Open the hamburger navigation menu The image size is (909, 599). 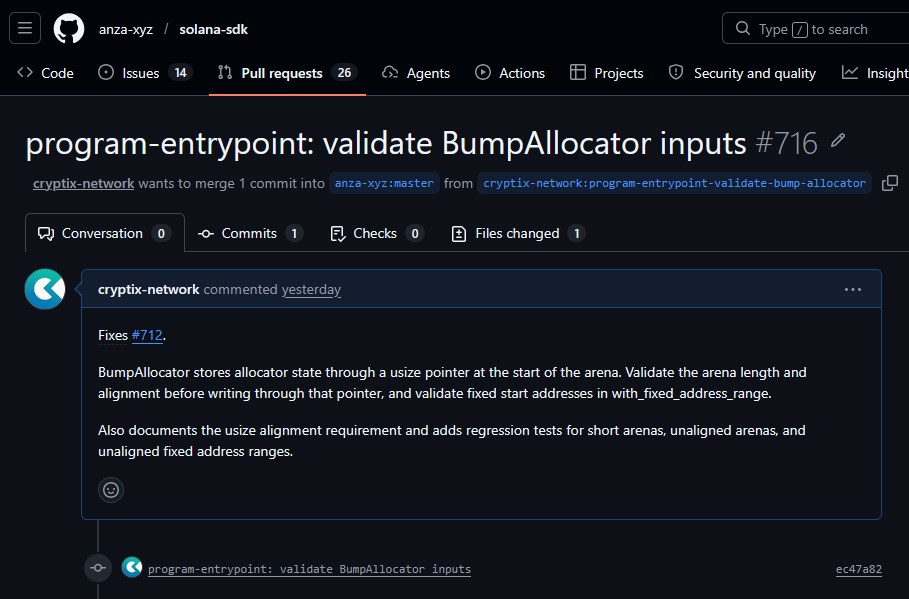[25, 28]
